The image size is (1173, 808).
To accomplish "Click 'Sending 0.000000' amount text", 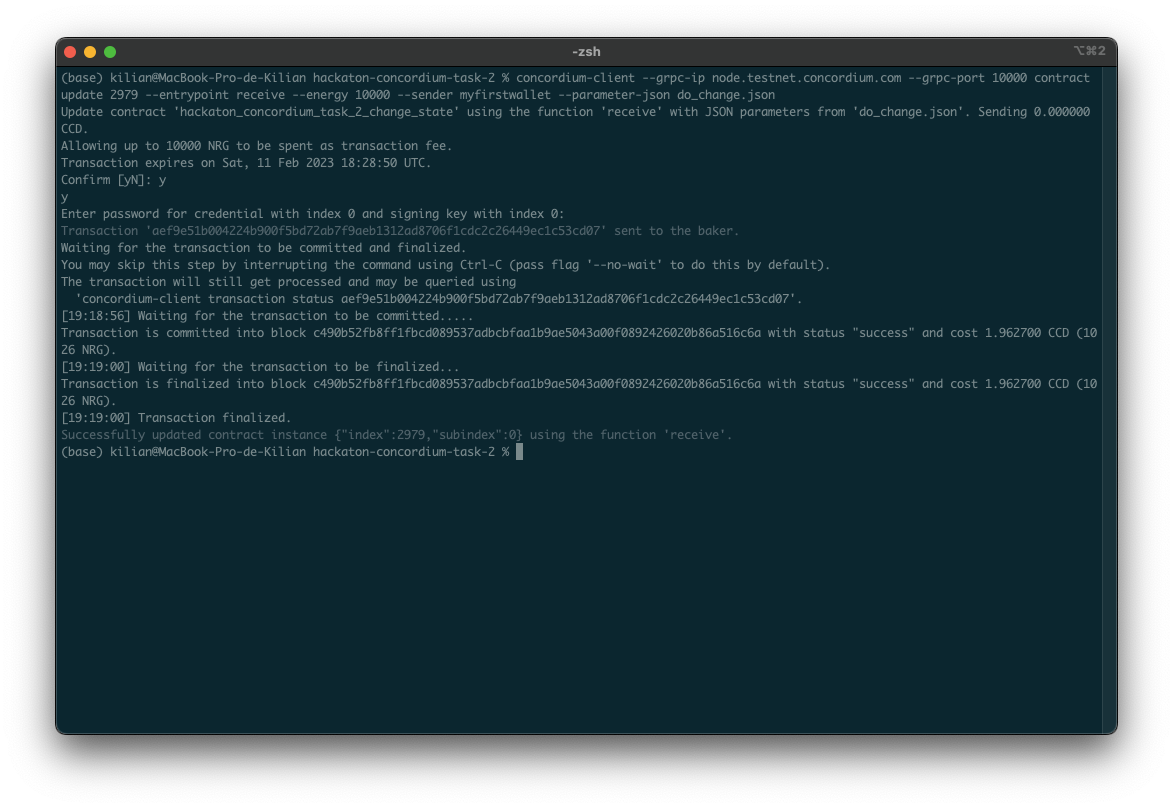I will tap(1034, 112).
